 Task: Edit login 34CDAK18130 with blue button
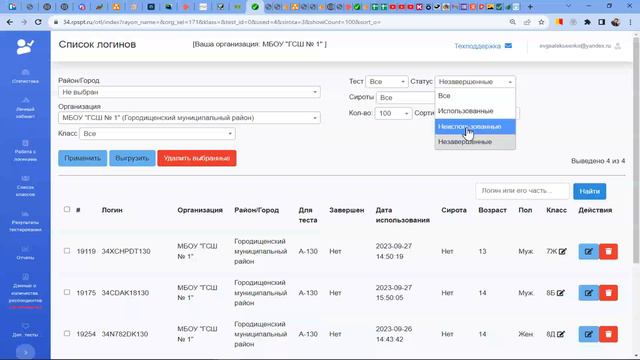click(589, 293)
